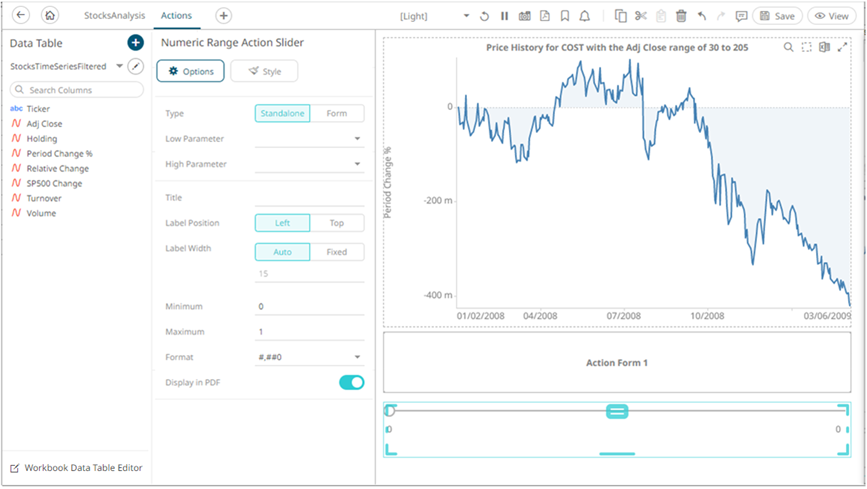Click the scissors cut icon

click(x=641, y=16)
